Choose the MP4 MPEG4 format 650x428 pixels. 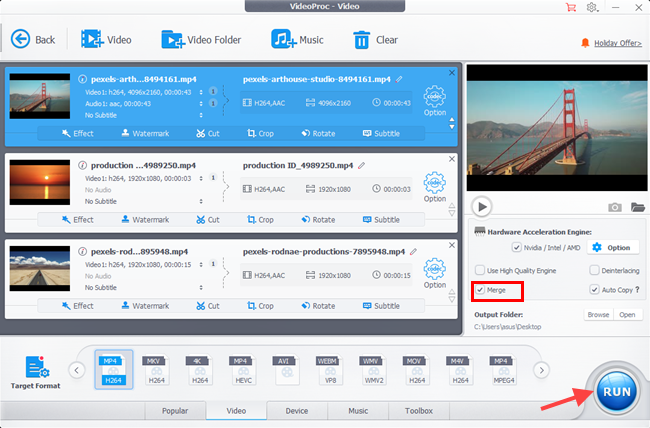coord(503,370)
